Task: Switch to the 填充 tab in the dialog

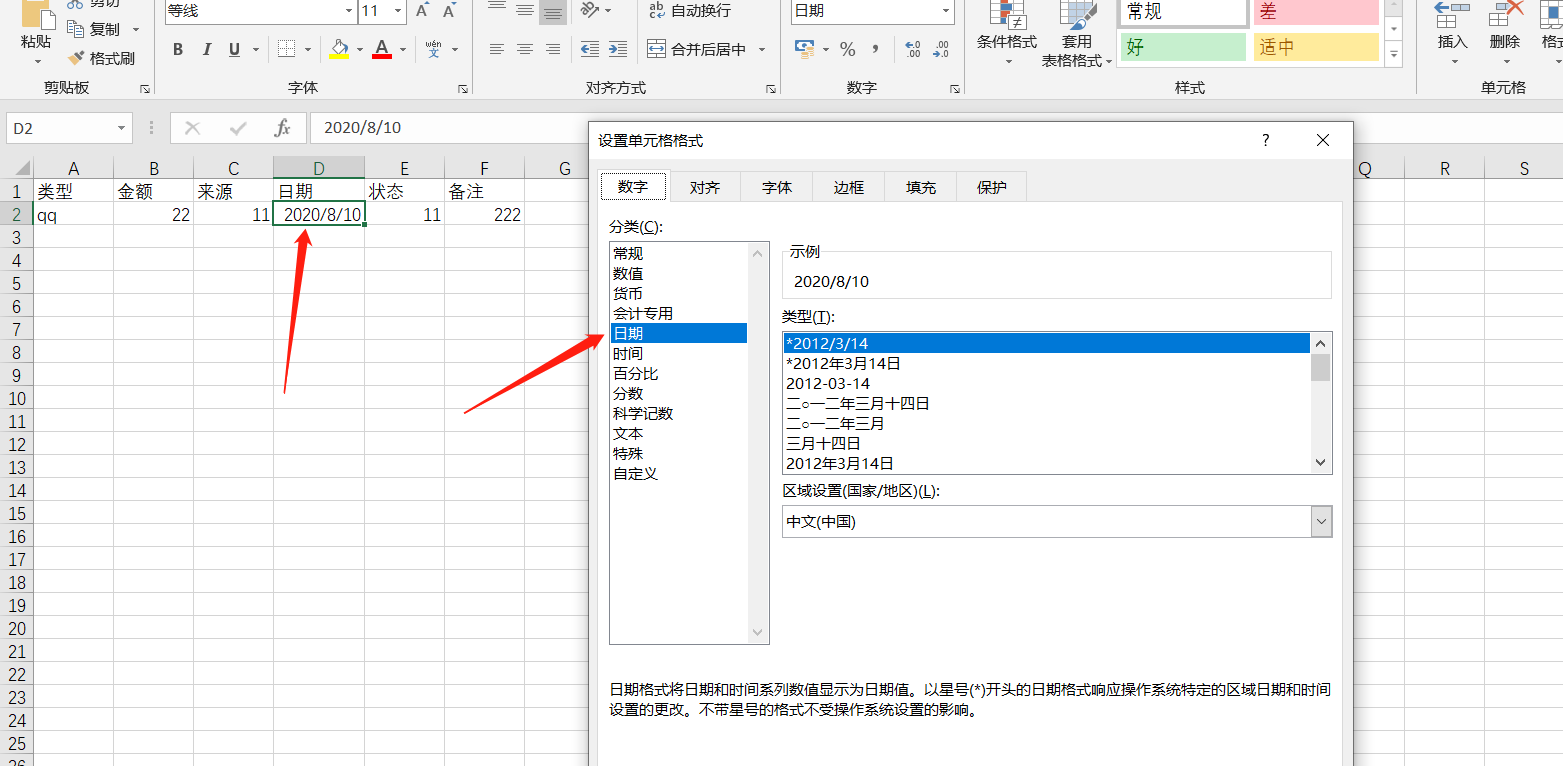Action: coord(919,186)
